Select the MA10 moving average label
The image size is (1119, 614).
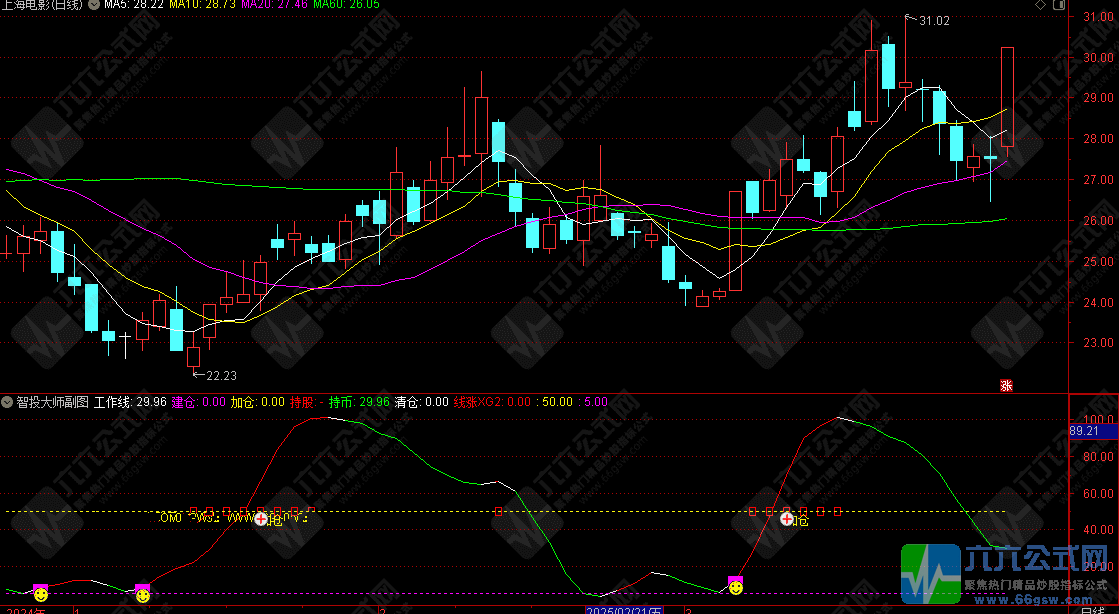click(x=202, y=5)
